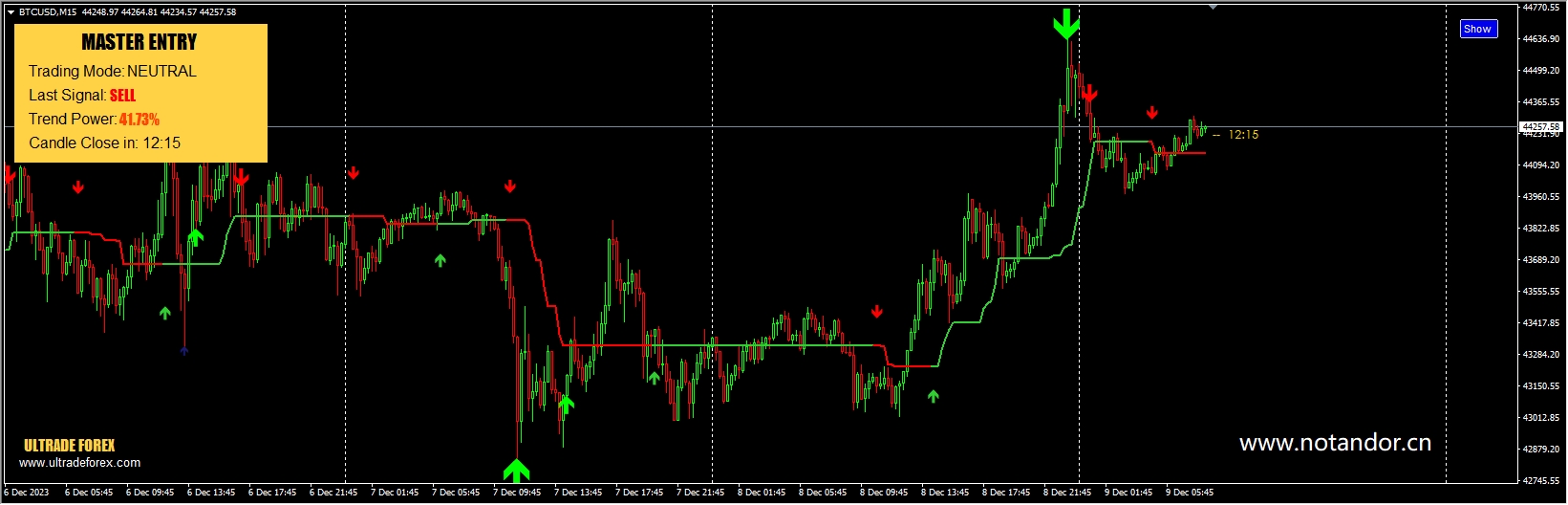1568x505 pixels.
Task: Click the 42745.55 price axis label
Action: coord(1541,481)
